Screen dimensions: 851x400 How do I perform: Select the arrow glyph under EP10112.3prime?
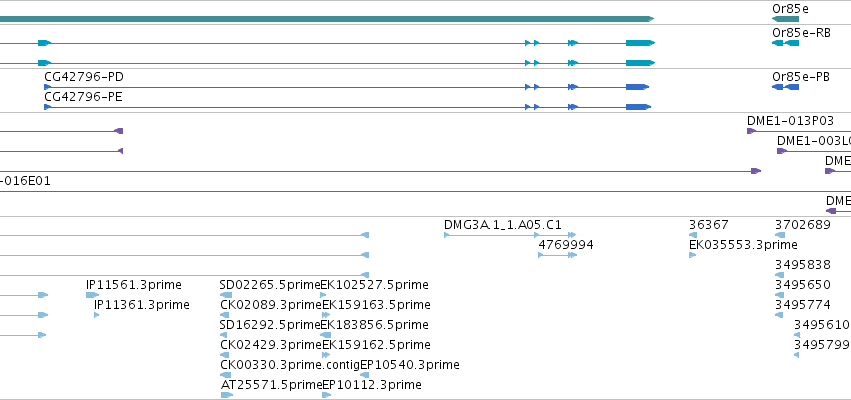[326, 395]
